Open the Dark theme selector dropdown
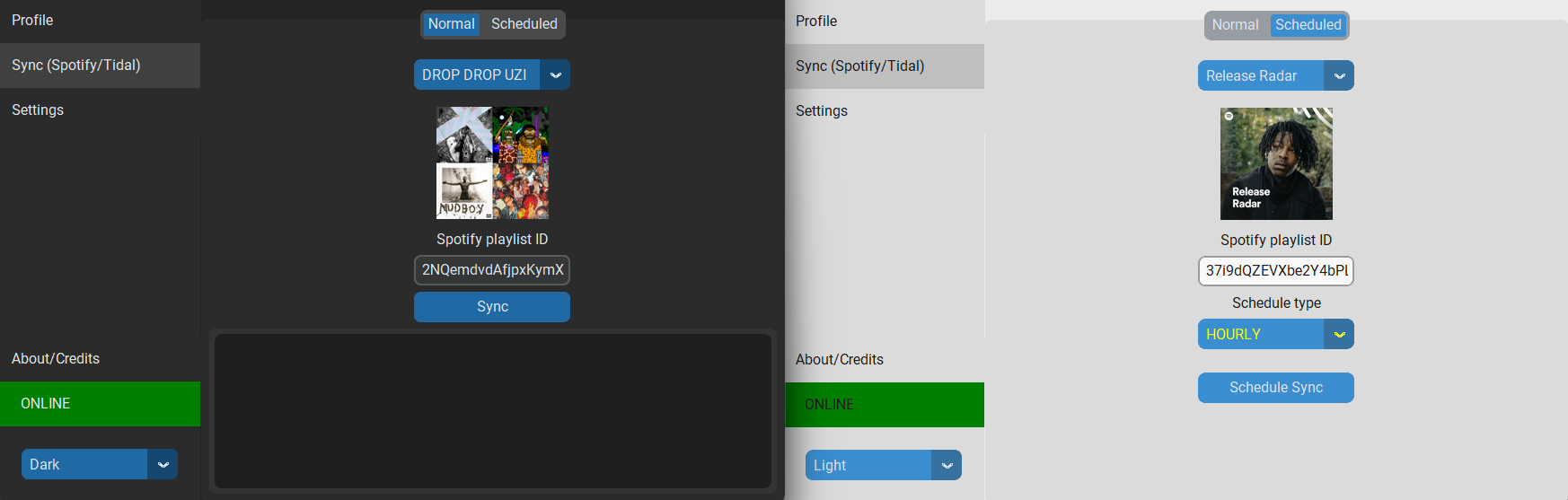 (x=99, y=464)
